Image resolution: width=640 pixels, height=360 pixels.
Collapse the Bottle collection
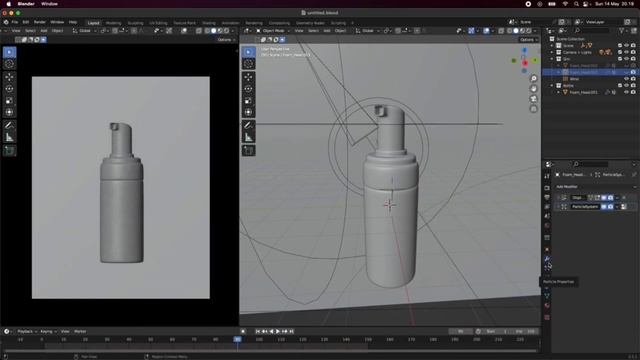pos(552,85)
